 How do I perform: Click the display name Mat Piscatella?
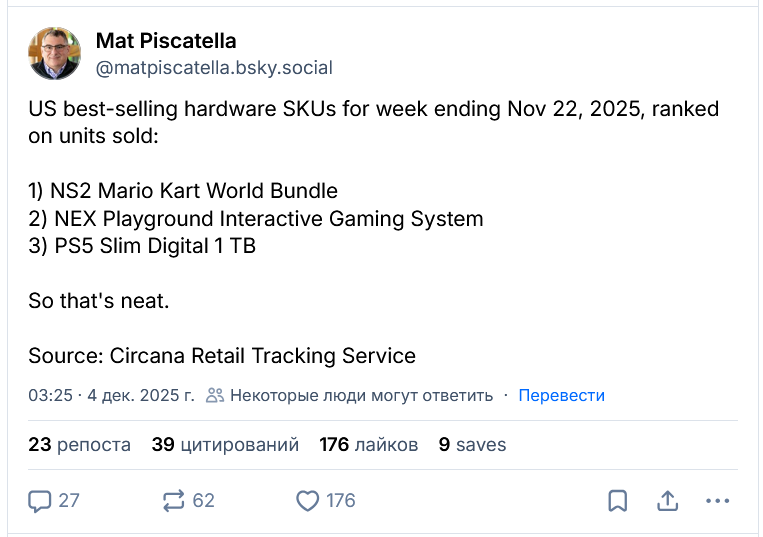tap(166, 41)
